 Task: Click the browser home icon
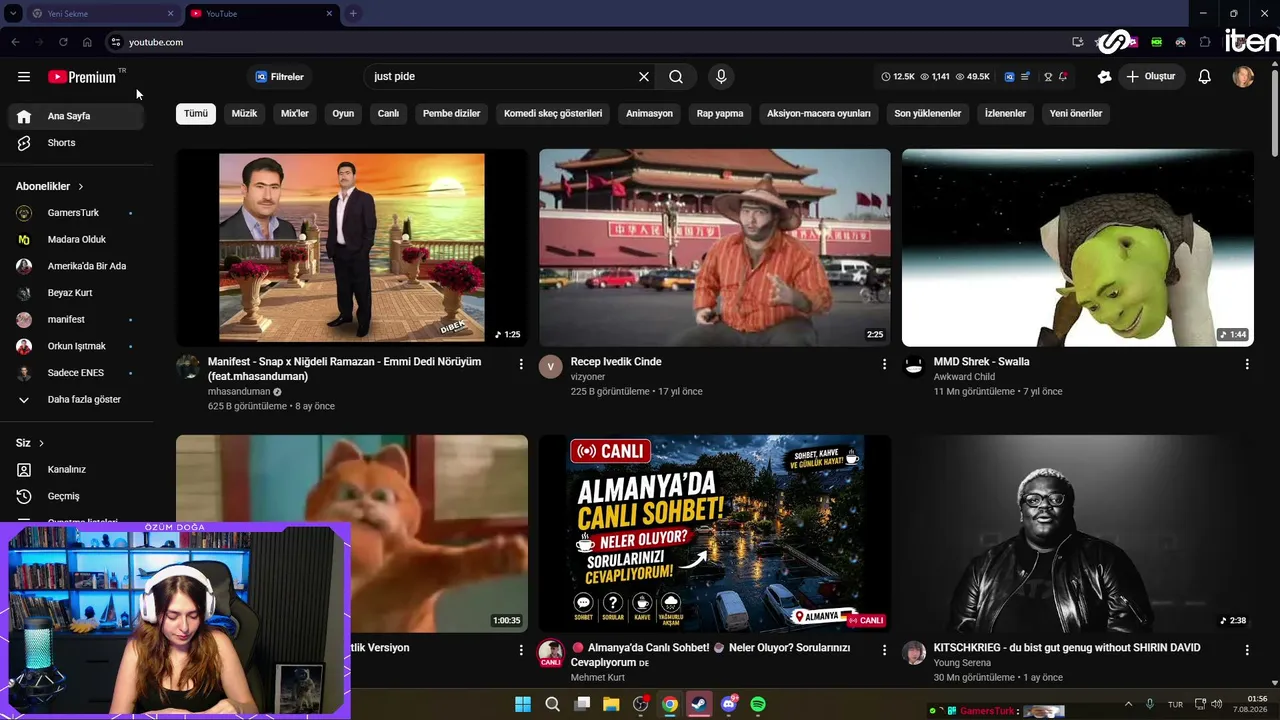coord(87,42)
